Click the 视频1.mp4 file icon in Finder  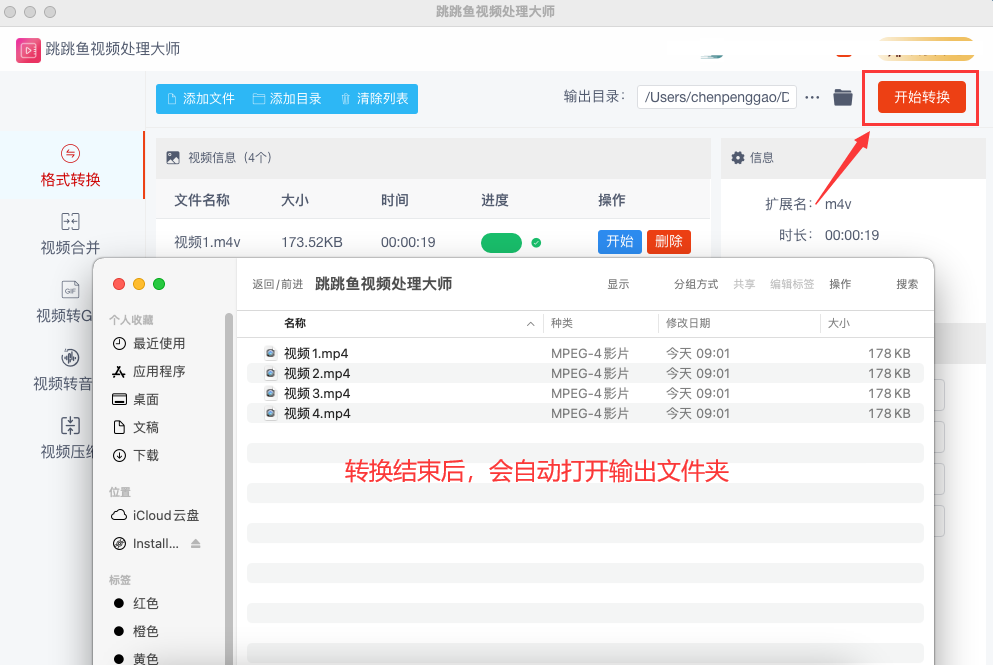coord(270,353)
